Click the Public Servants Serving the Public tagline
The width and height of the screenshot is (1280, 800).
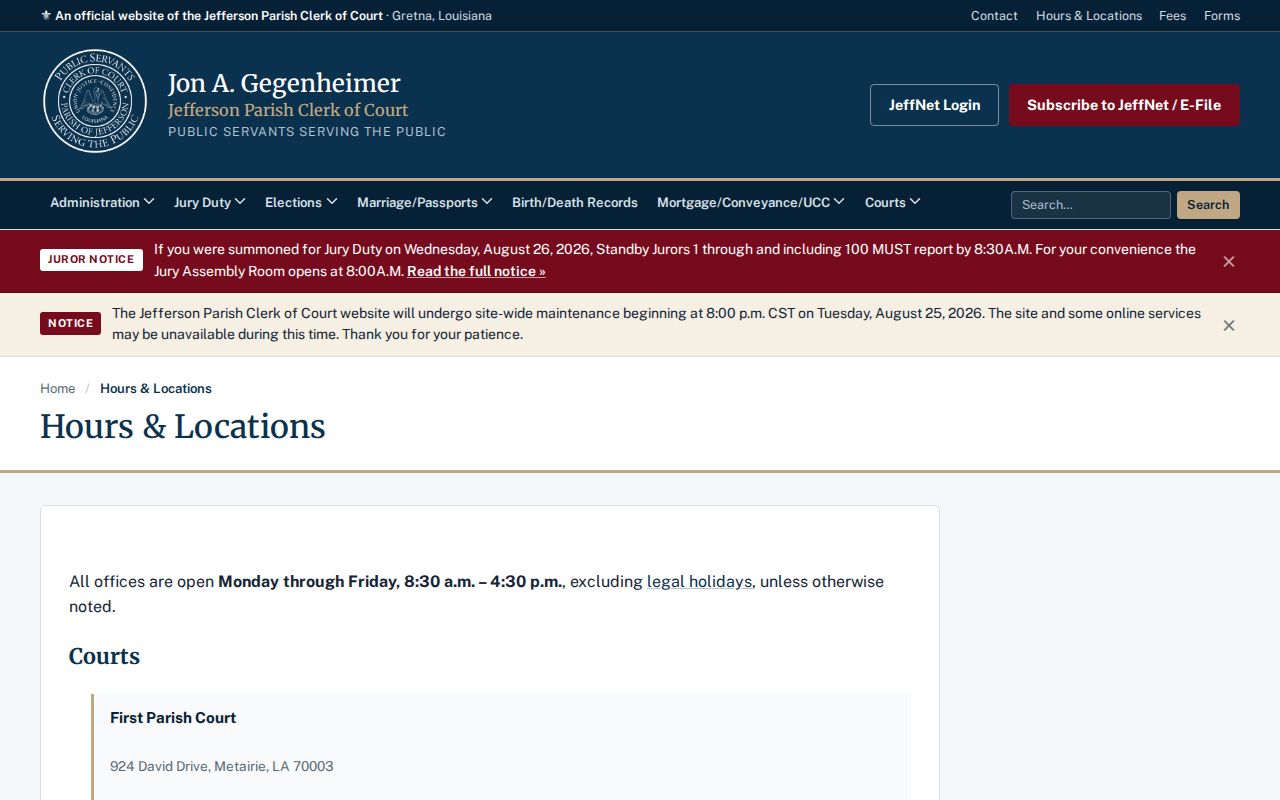[x=307, y=132]
